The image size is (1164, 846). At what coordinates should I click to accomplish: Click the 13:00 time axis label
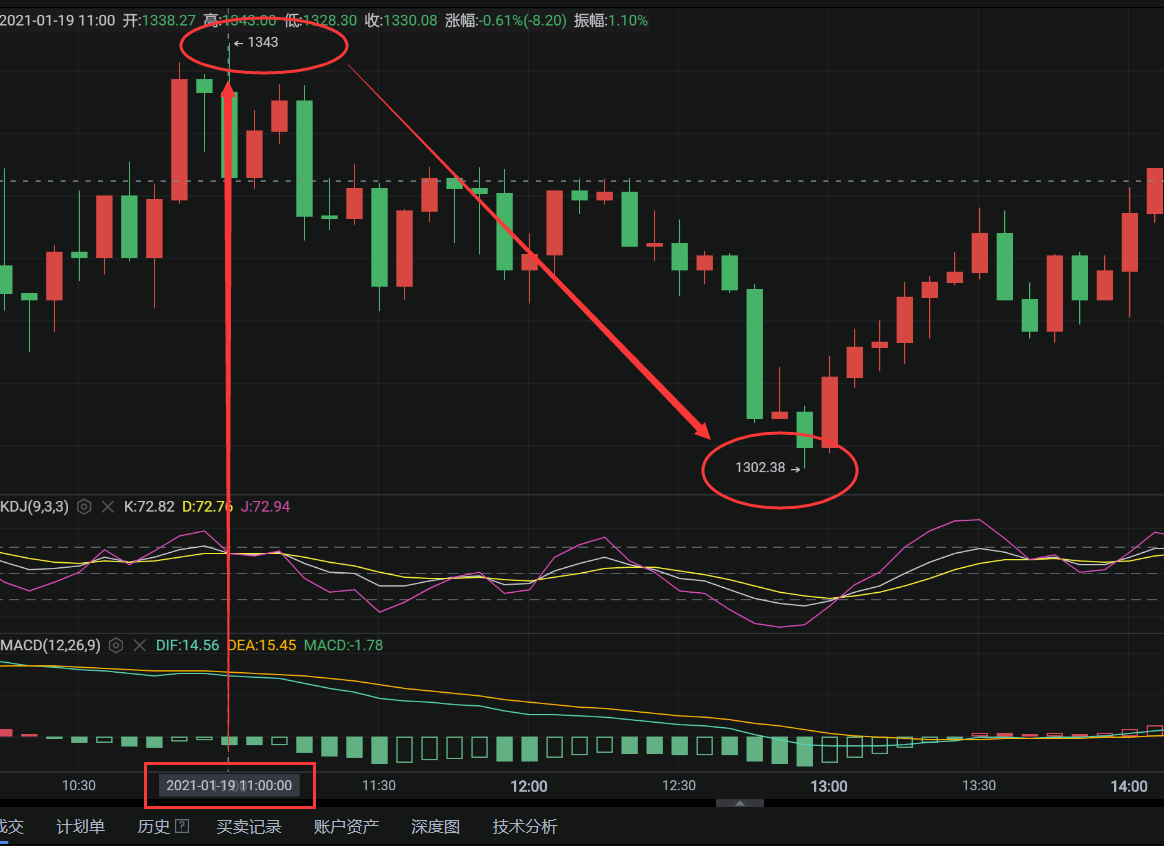(x=828, y=786)
